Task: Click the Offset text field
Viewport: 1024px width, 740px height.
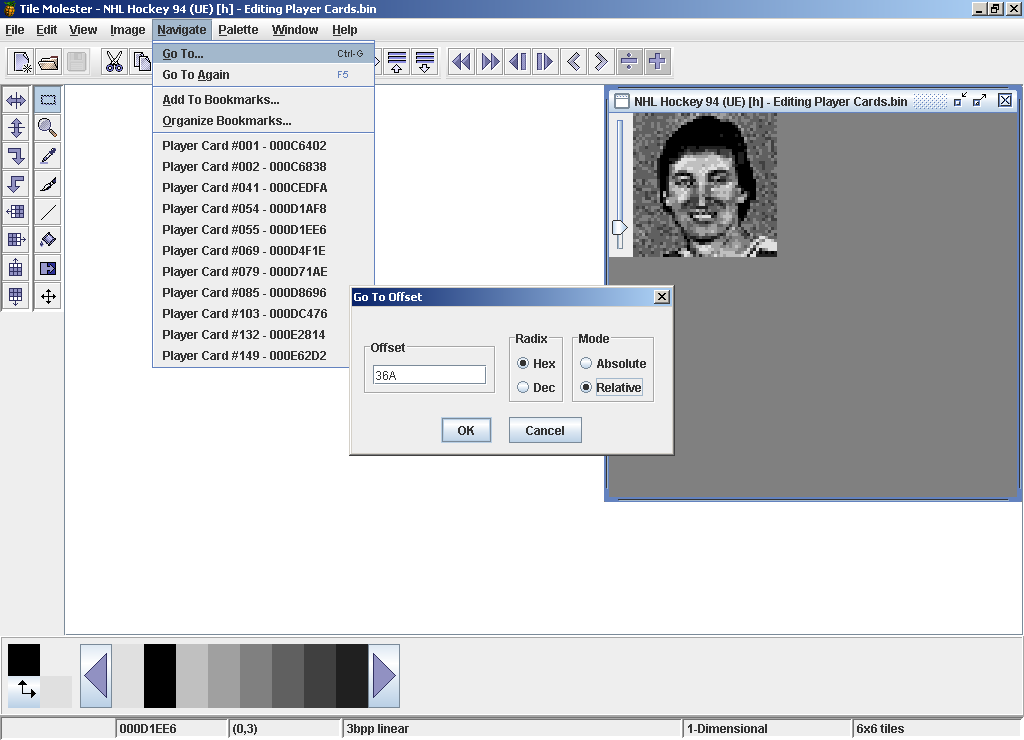Action: click(x=429, y=375)
